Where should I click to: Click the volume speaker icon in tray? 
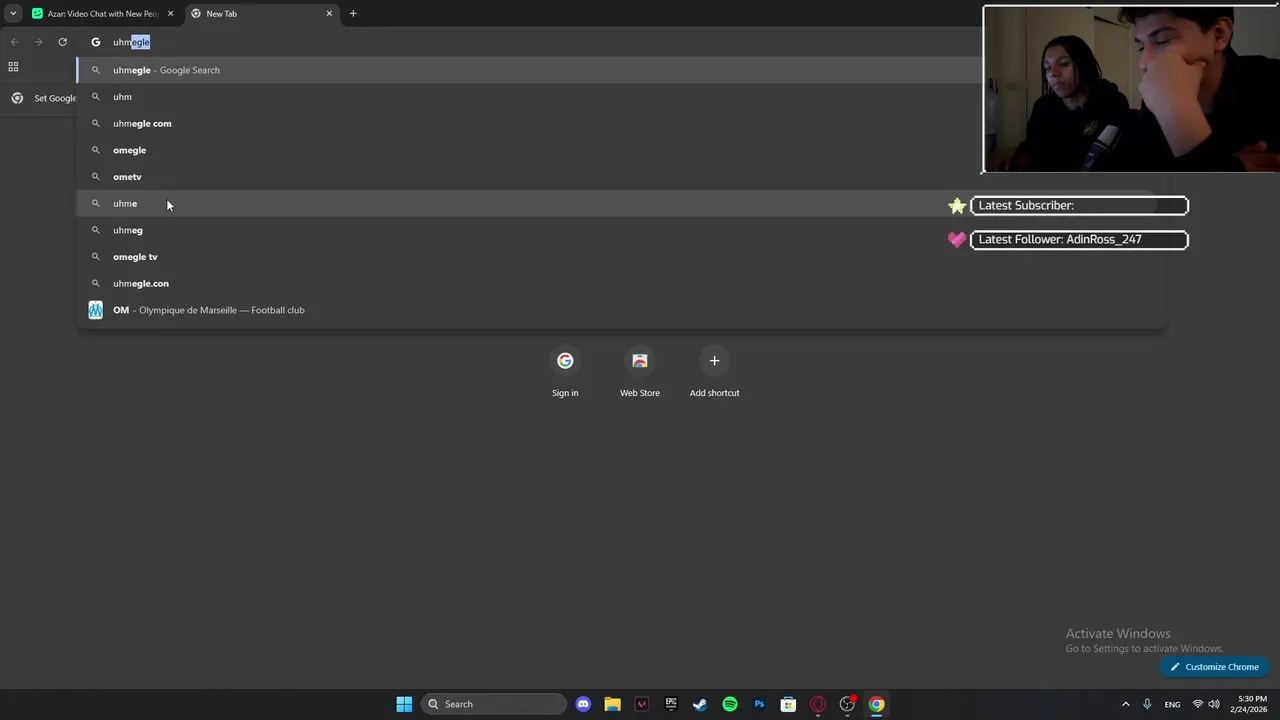[1214, 704]
